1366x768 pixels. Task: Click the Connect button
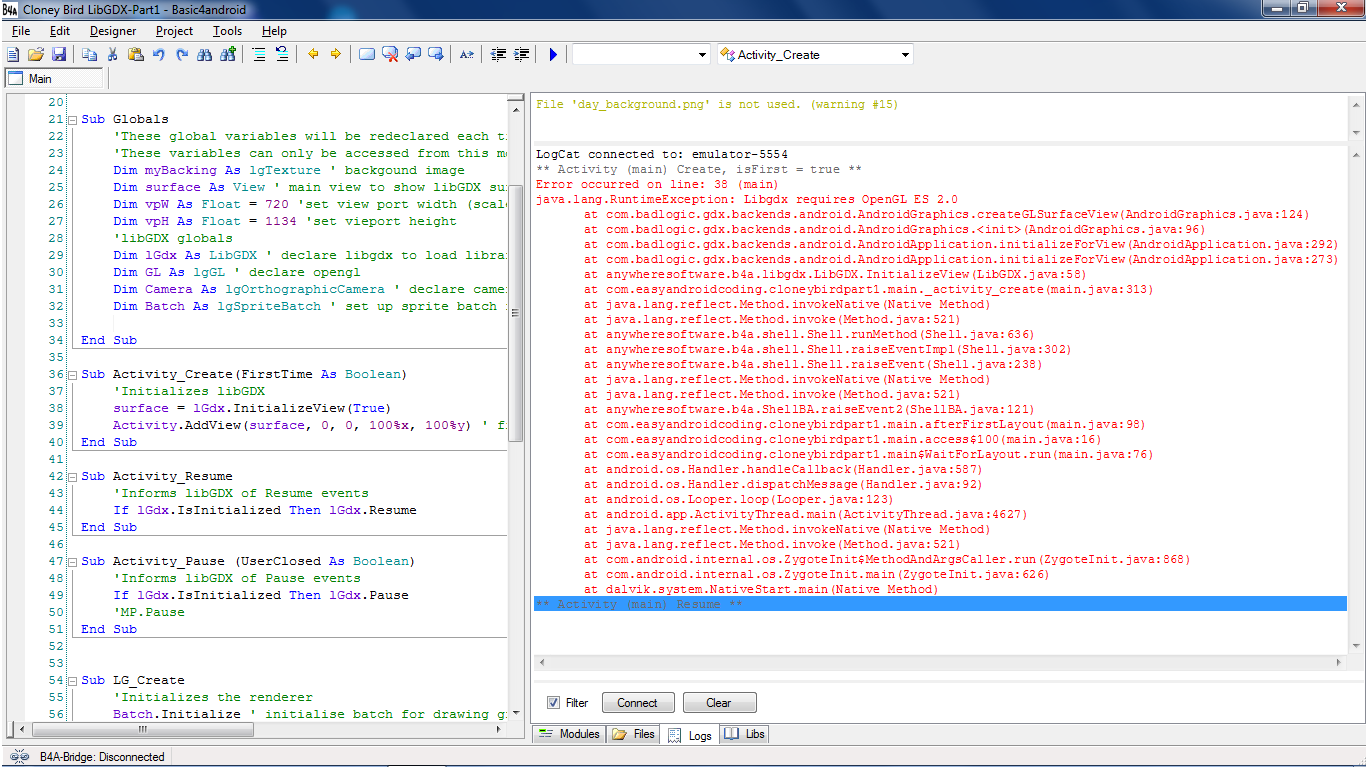[637, 703]
